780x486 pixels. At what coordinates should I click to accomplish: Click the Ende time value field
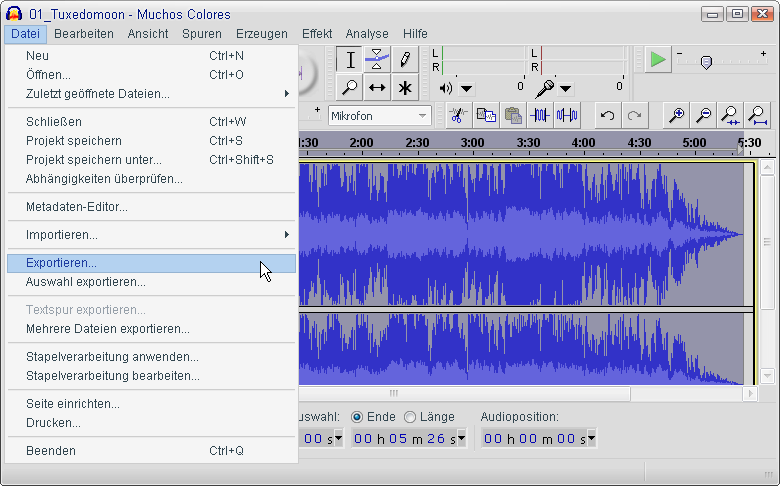(x=404, y=438)
